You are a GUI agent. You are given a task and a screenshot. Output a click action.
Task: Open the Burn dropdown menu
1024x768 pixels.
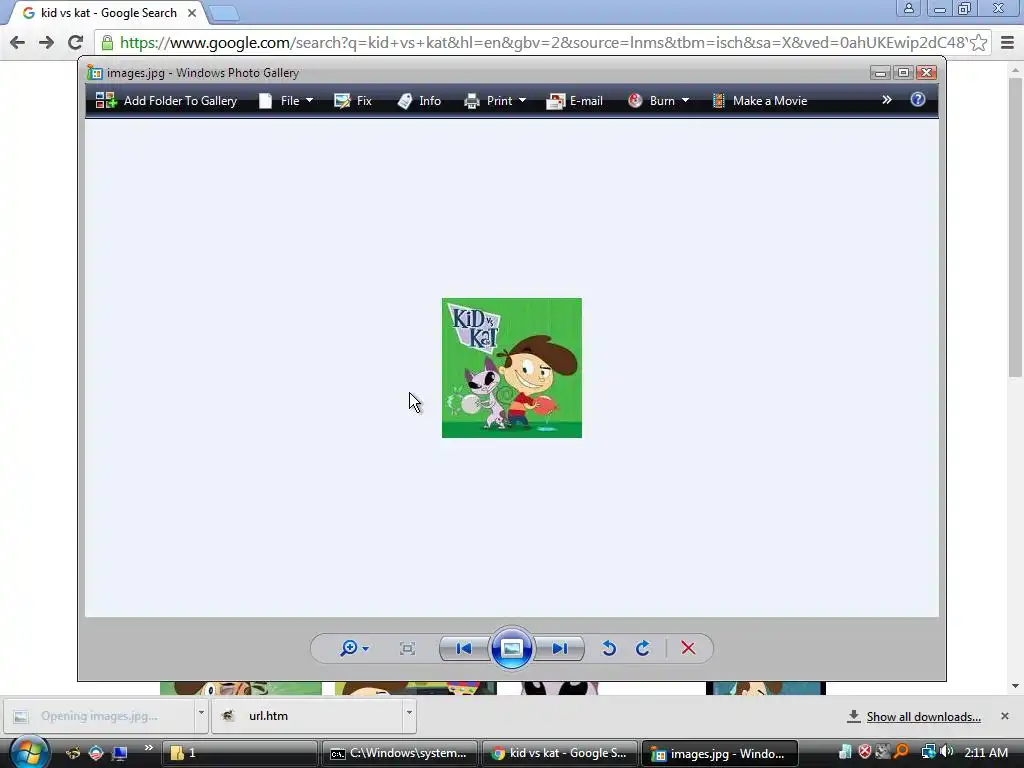point(658,101)
